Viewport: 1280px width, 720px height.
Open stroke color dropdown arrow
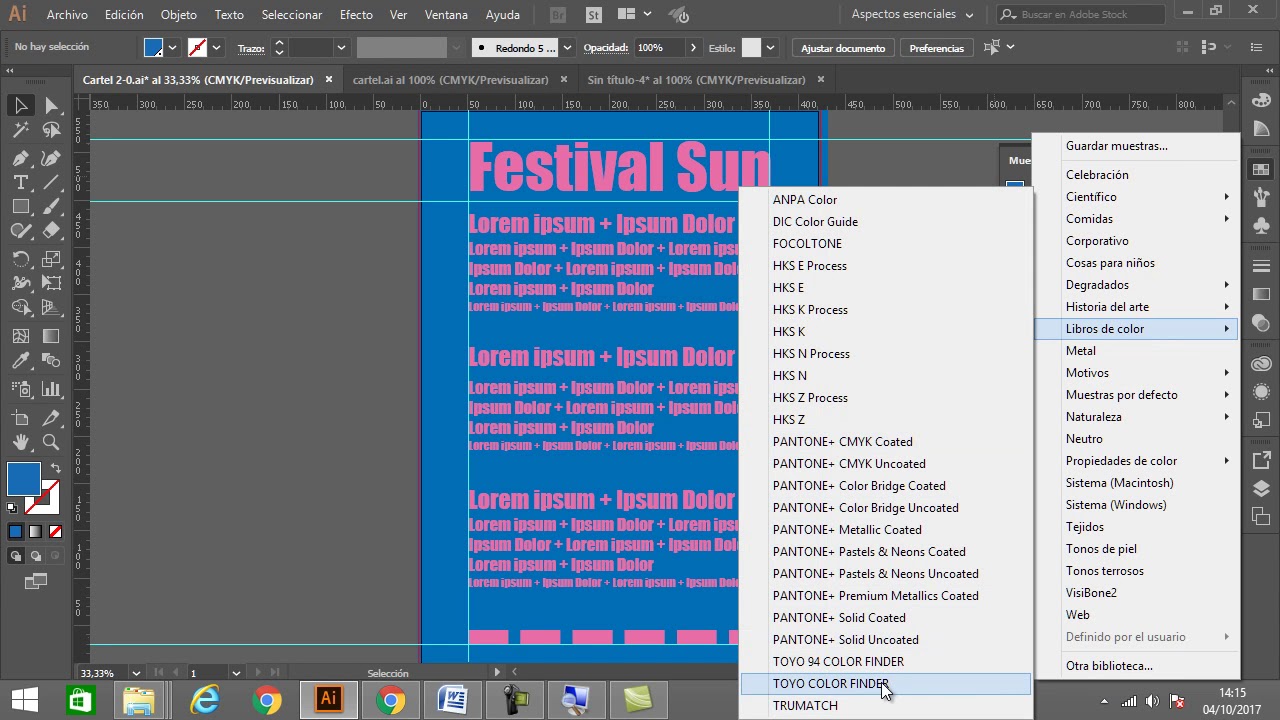[x=216, y=48]
